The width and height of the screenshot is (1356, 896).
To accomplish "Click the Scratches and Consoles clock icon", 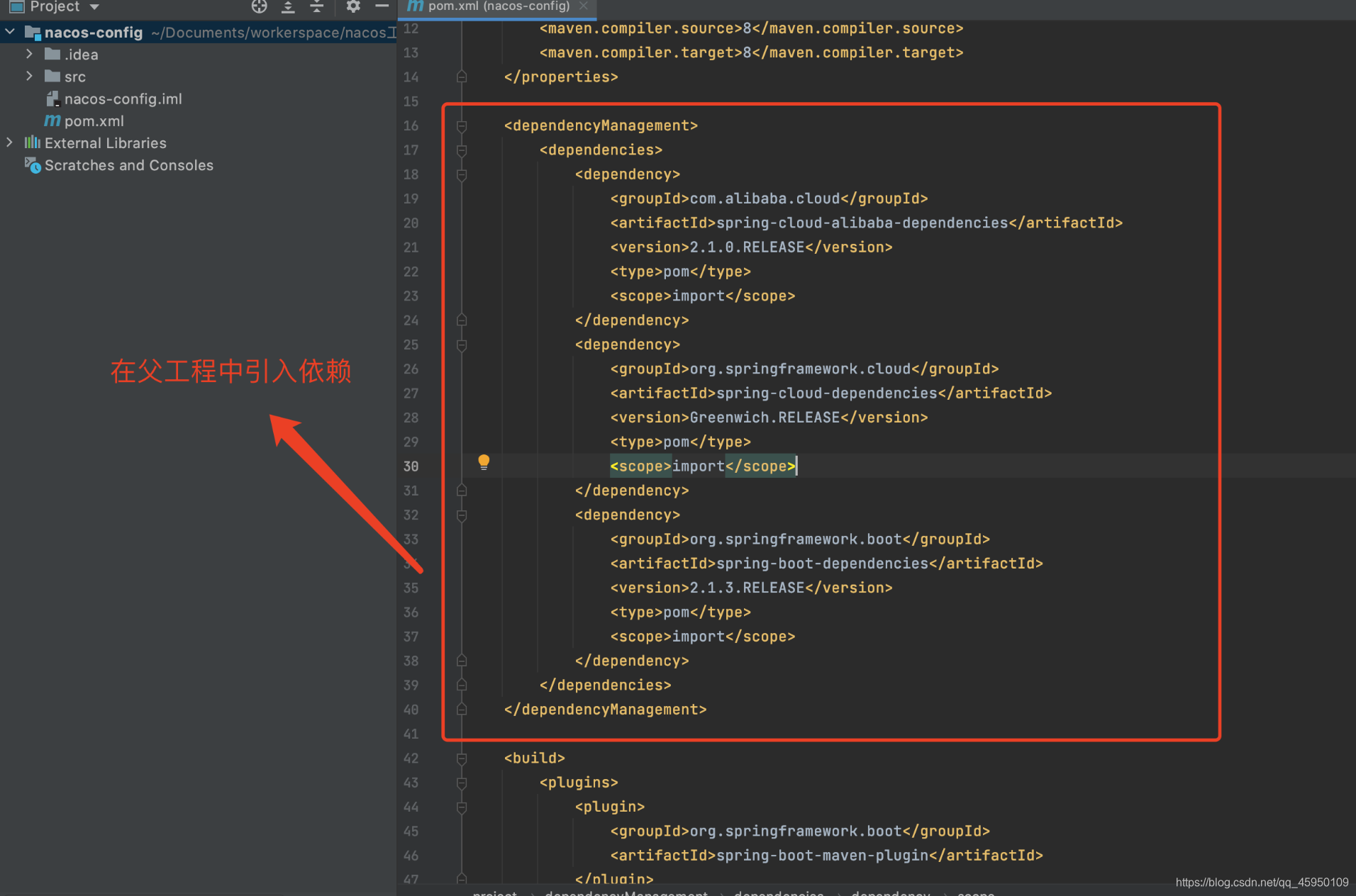I will (33, 165).
